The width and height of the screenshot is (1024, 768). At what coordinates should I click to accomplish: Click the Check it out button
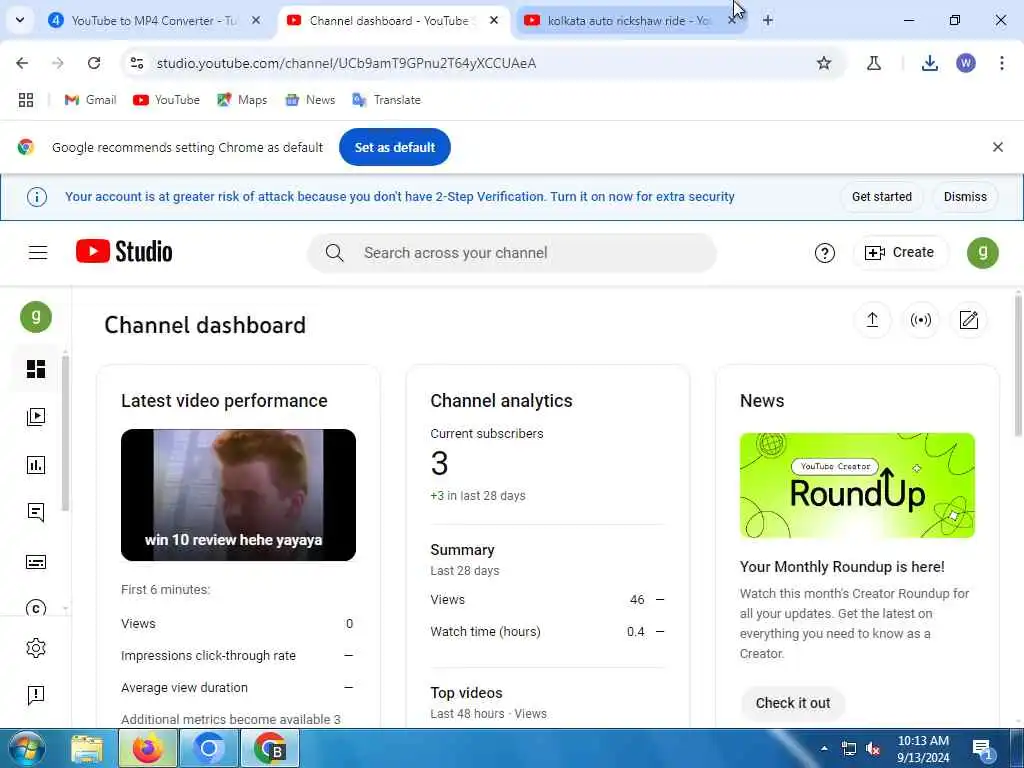point(793,703)
